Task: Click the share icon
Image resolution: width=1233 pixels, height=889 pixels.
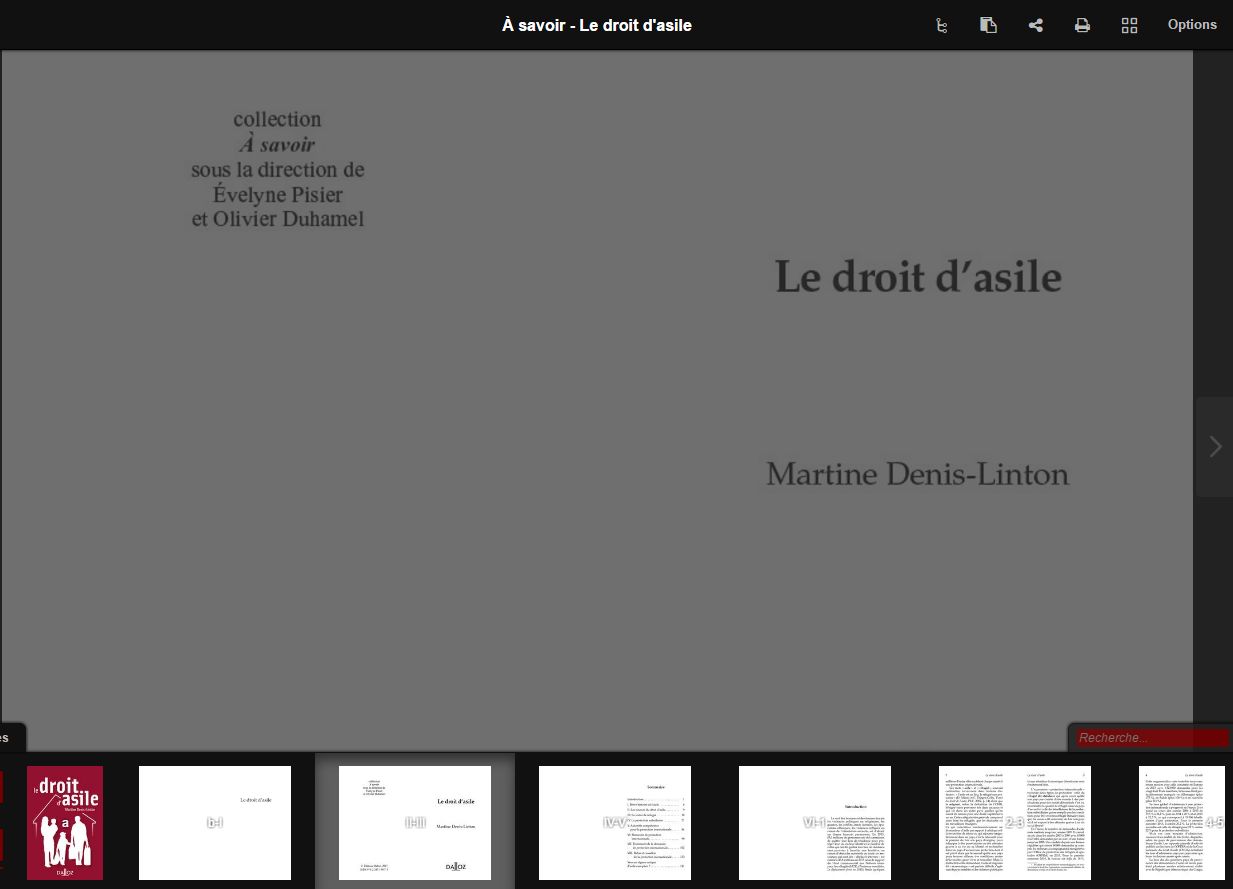Action: (x=1036, y=26)
